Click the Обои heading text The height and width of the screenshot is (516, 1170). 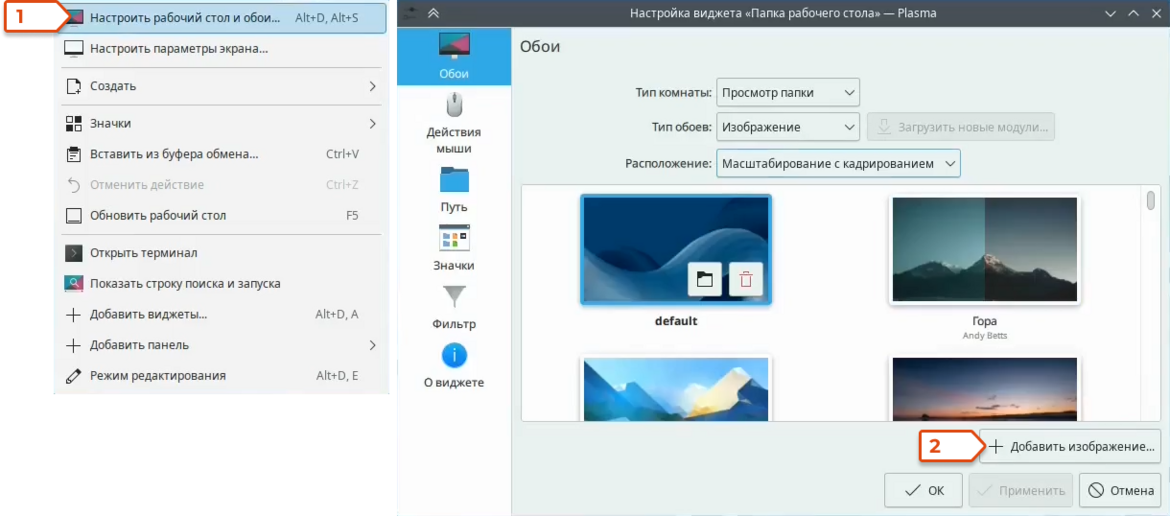pos(539,46)
